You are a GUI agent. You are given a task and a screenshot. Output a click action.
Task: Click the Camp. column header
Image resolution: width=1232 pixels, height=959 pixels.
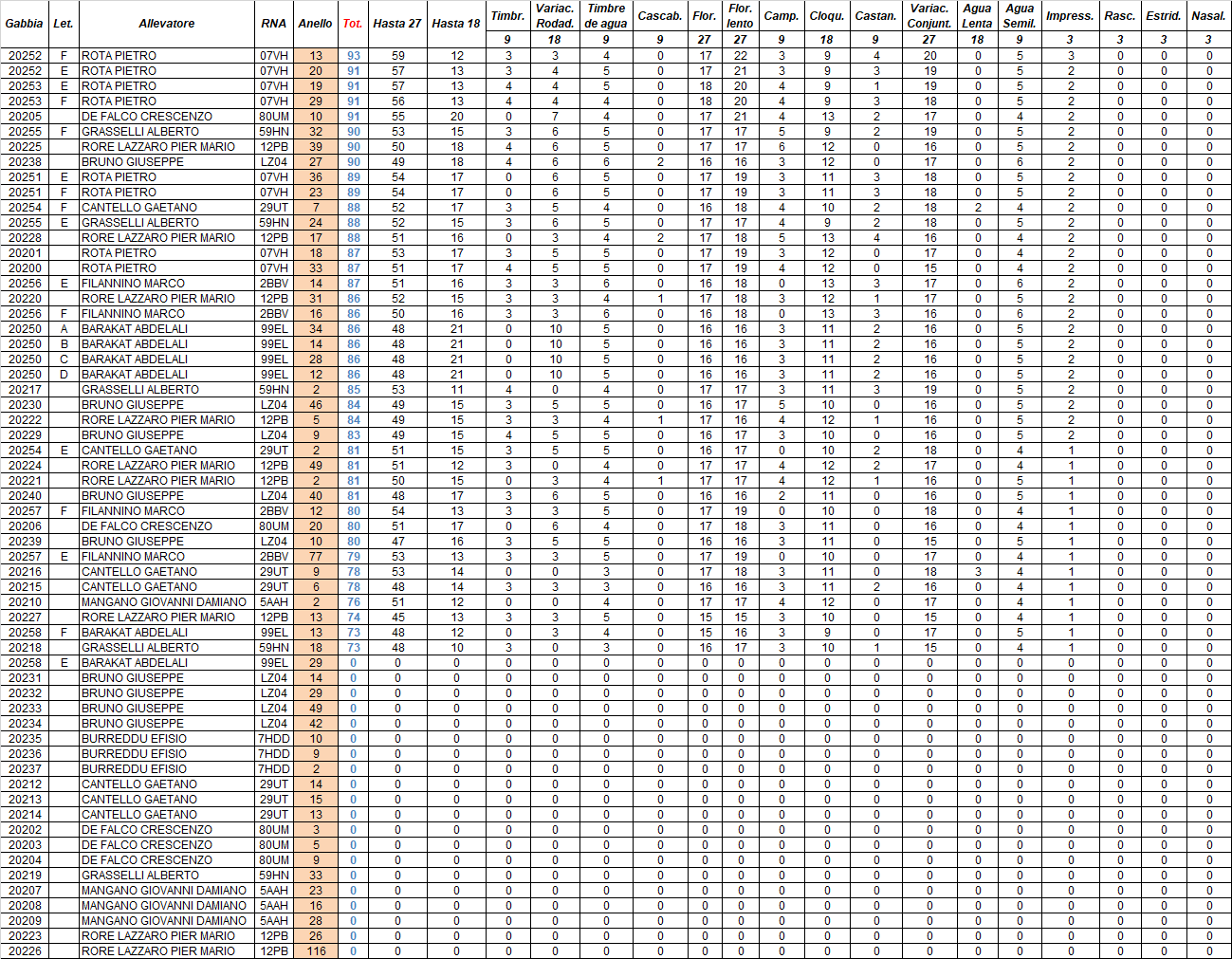[781, 16]
